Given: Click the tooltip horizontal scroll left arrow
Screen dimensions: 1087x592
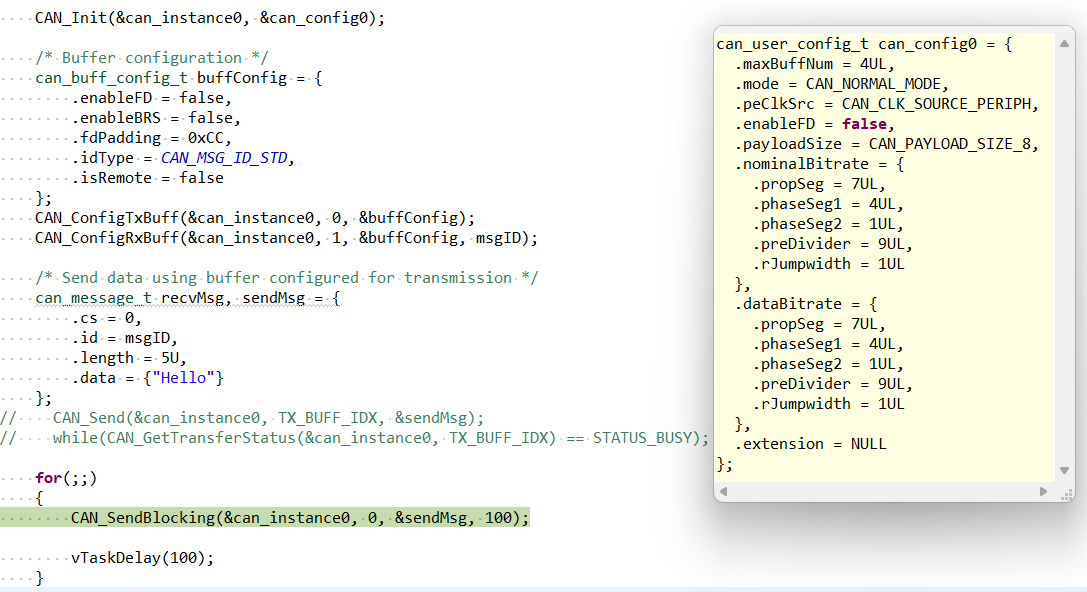Looking at the screenshot, I should (x=723, y=491).
